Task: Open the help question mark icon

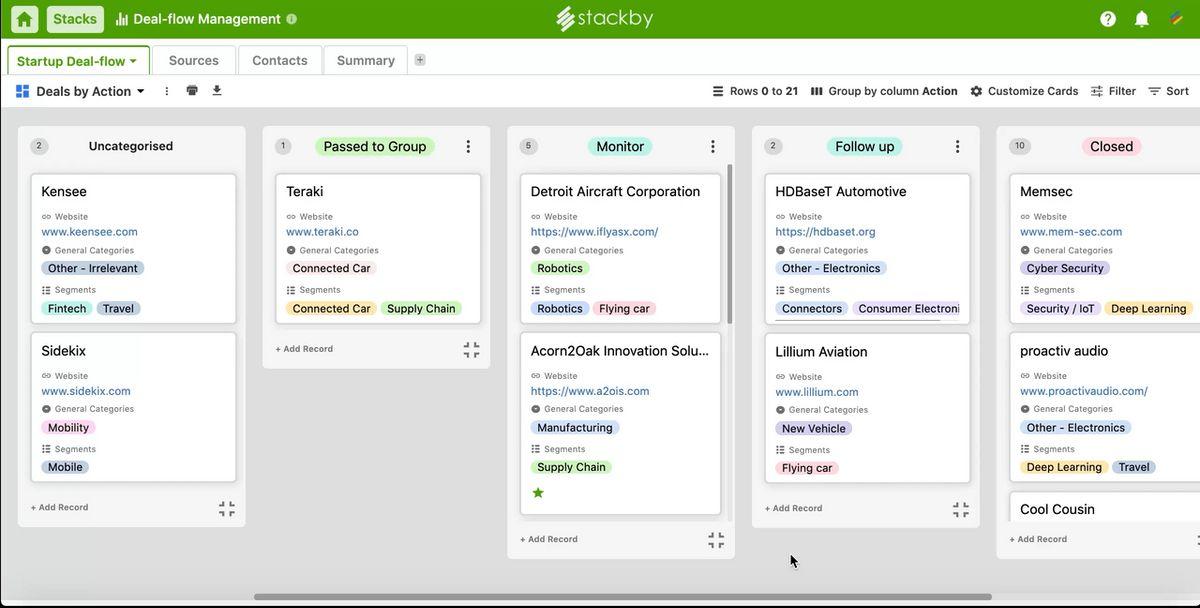Action: (x=1108, y=19)
